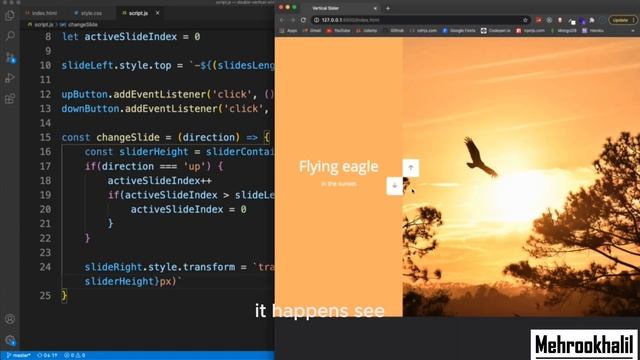Viewport: 640px width, 360px height.
Task: Click 'upButton.addEventListener' on line 12
Action: point(133,94)
